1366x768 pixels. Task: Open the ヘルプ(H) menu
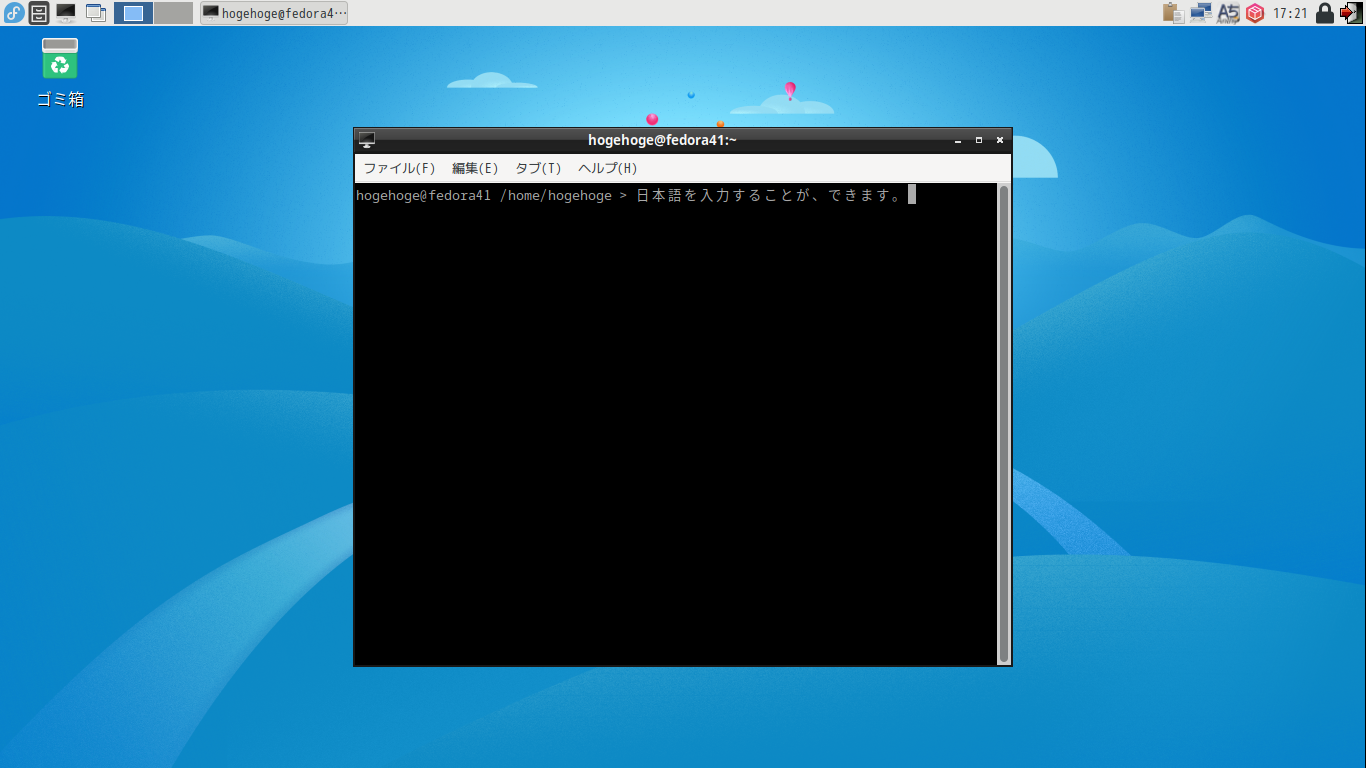606,168
